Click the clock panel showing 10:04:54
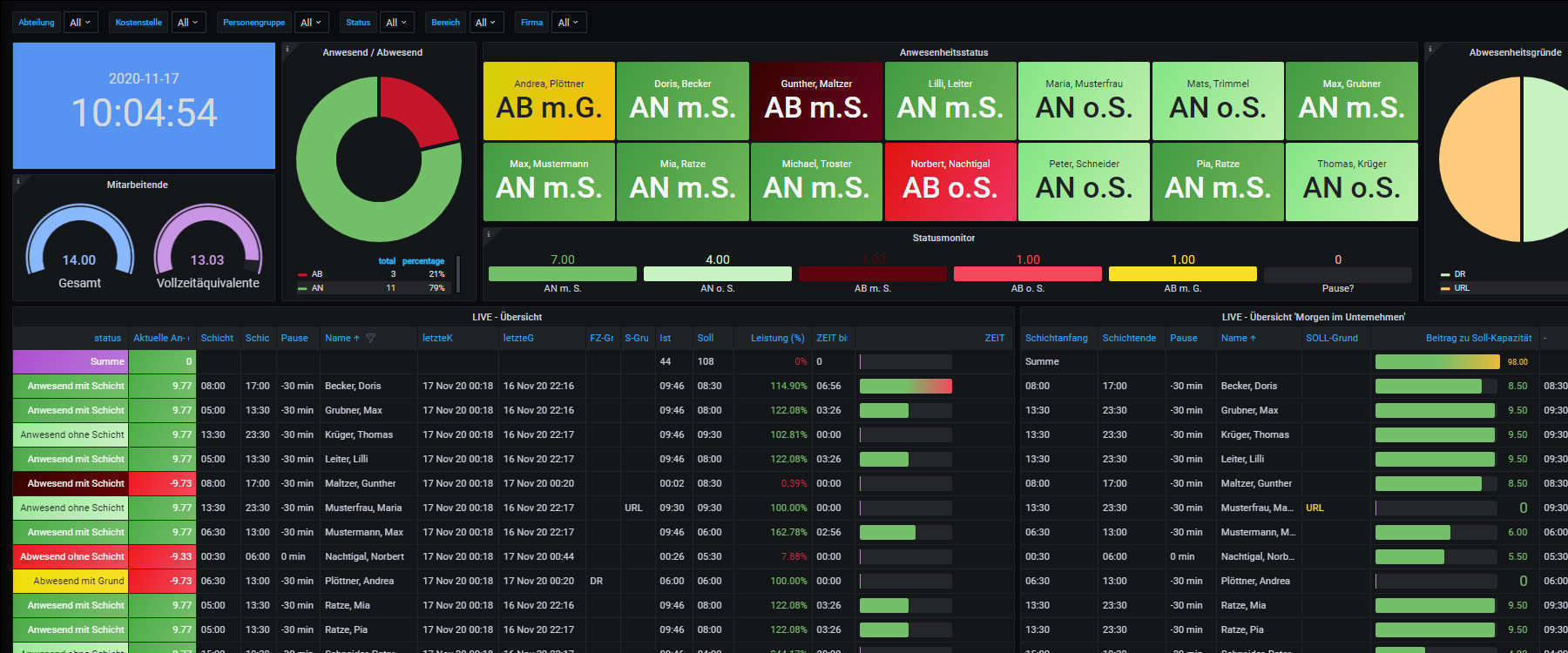The height and width of the screenshot is (653, 1568). tap(144, 105)
